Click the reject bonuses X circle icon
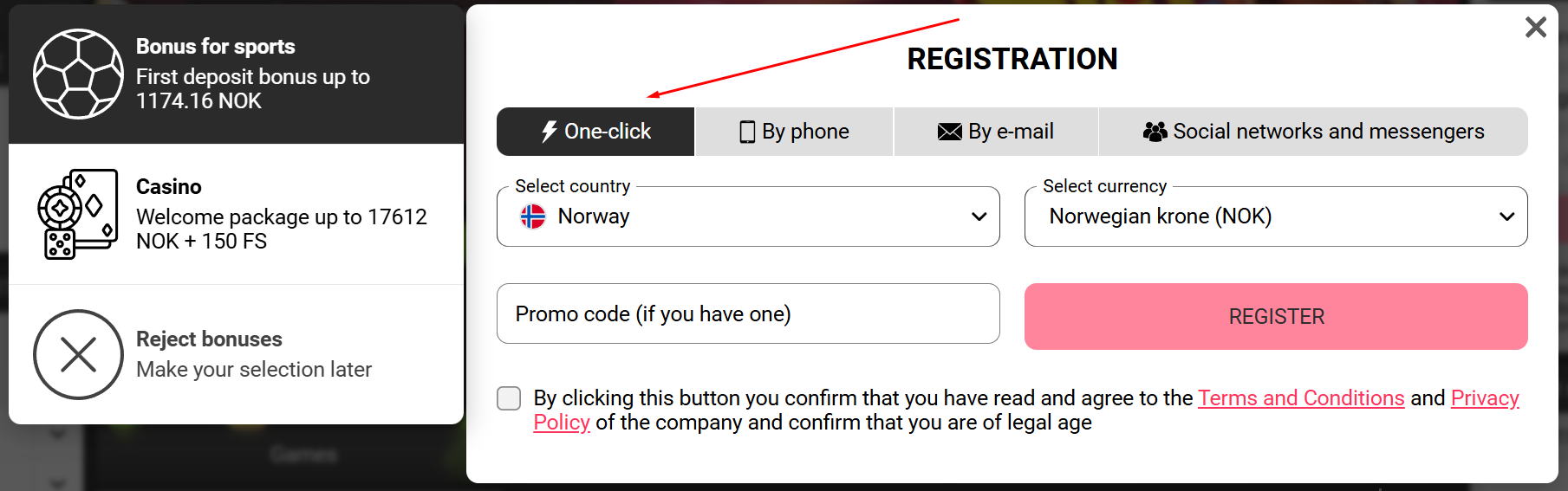 tap(78, 355)
